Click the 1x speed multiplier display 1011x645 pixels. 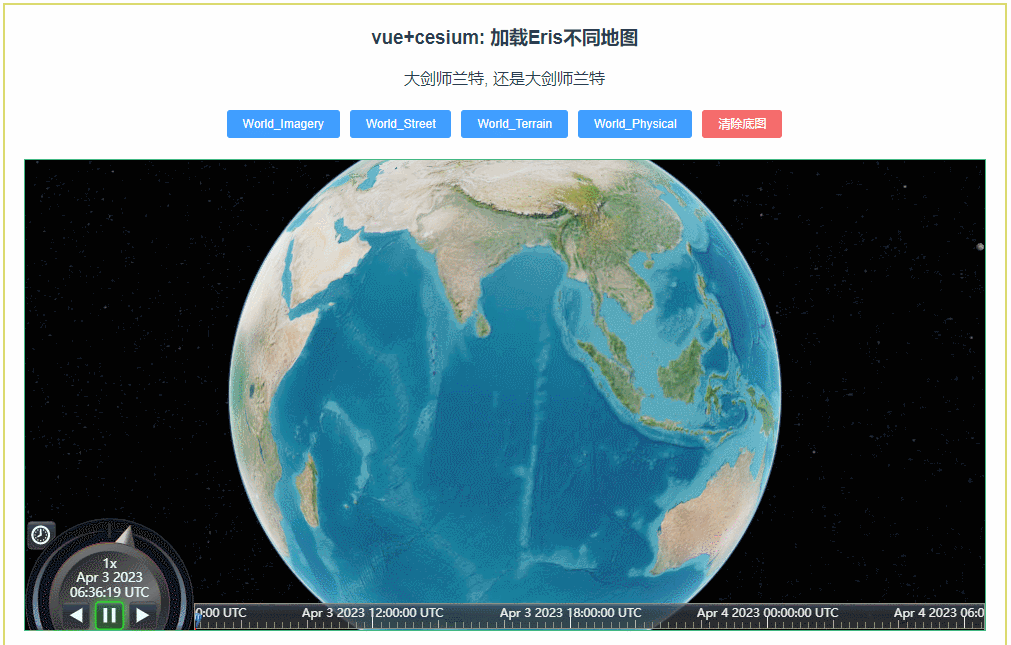click(109, 561)
